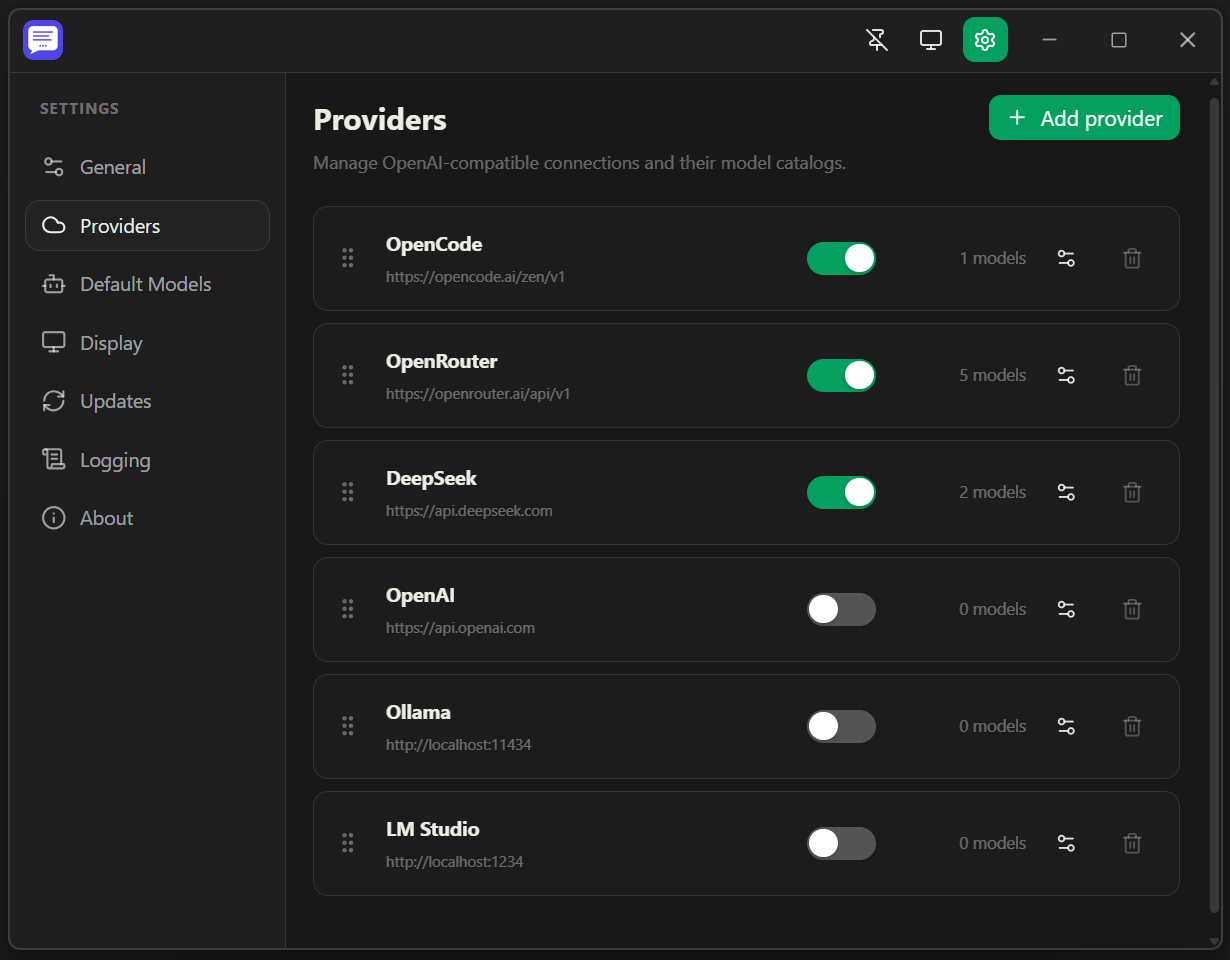The image size is (1230, 960).
Task: Click the LM Studio provider name
Action: coord(433,829)
